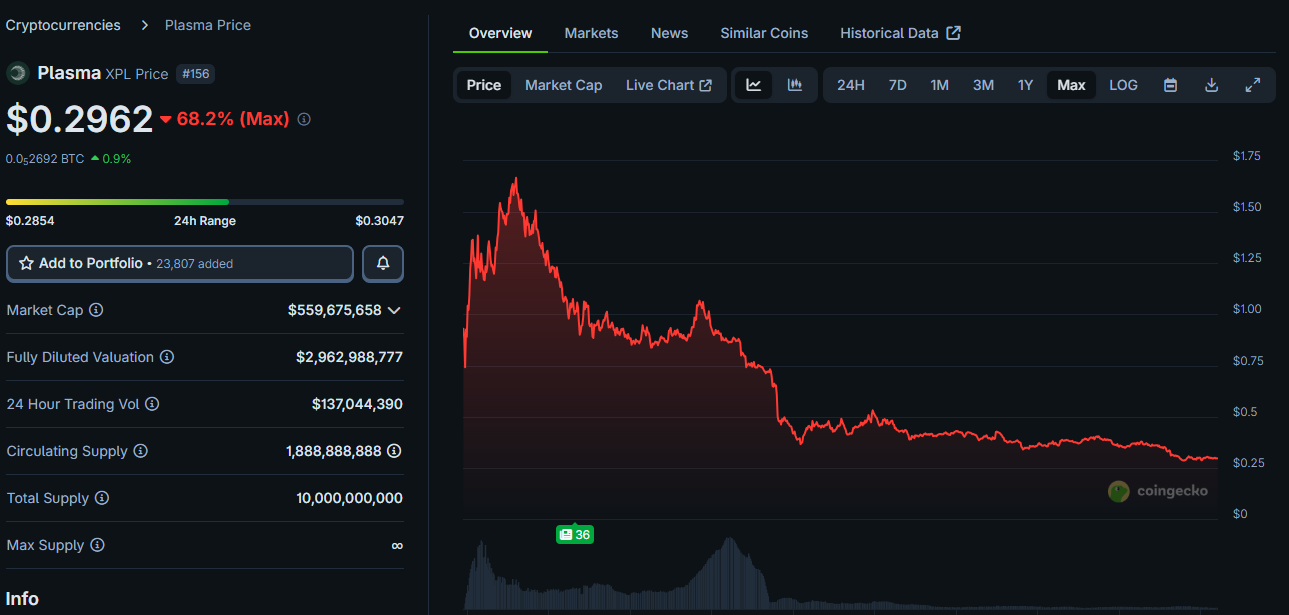Viewport: 1289px width, 615px height.
Task: Click the 24h Range progress bar
Action: point(205,202)
